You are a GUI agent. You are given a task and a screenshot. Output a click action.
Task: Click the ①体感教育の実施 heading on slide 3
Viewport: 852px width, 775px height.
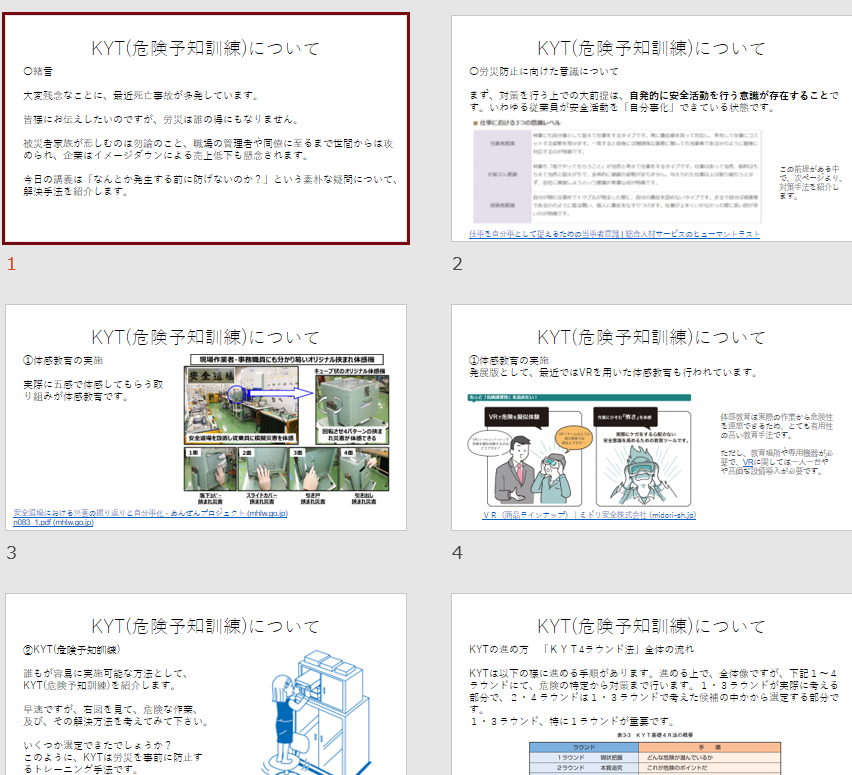(63, 360)
